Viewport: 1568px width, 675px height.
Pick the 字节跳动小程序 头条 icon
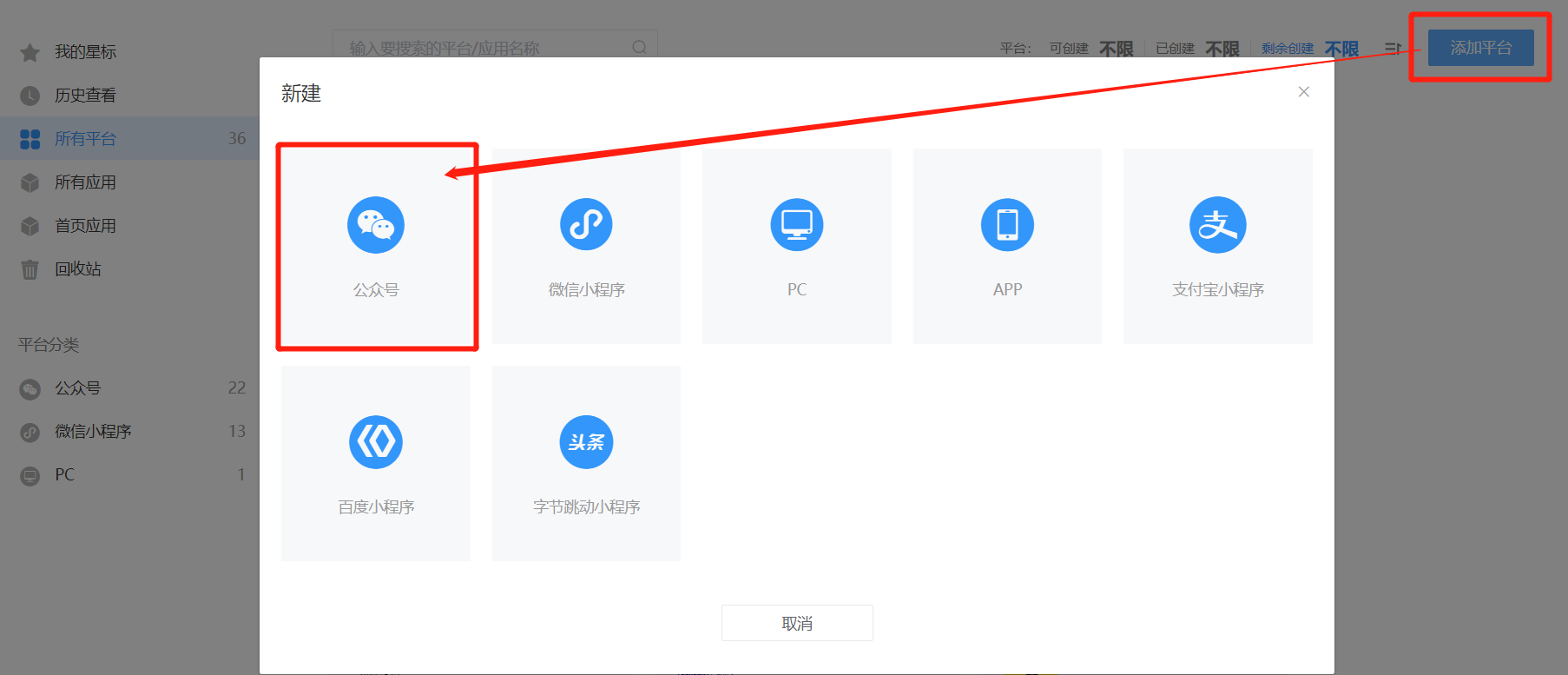[x=586, y=442]
